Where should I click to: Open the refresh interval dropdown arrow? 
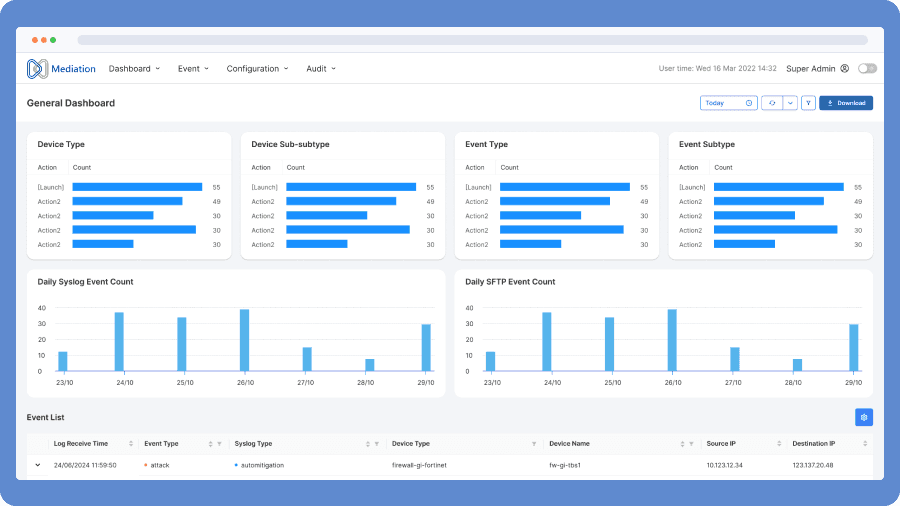pos(790,103)
